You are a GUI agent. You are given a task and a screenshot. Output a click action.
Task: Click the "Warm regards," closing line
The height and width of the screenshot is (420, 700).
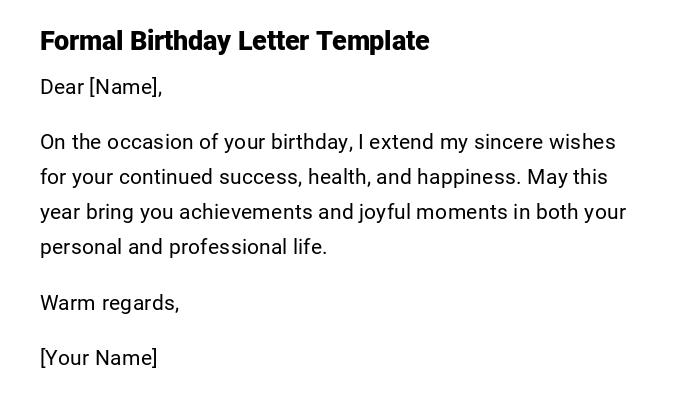click(109, 303)
